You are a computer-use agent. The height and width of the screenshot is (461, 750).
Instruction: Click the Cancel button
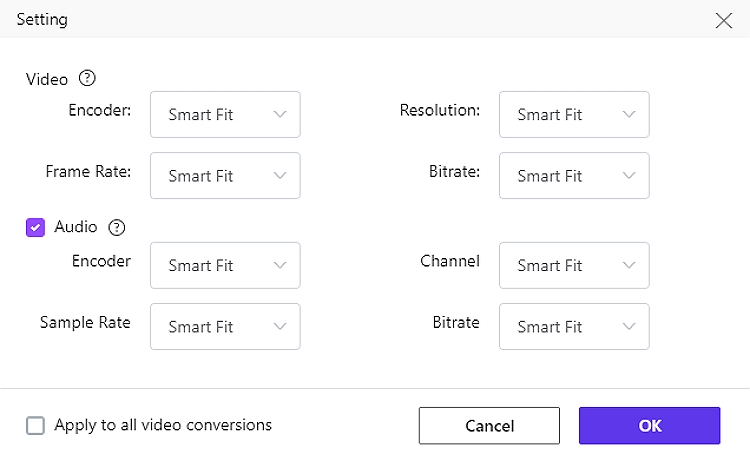coord(489,426)
